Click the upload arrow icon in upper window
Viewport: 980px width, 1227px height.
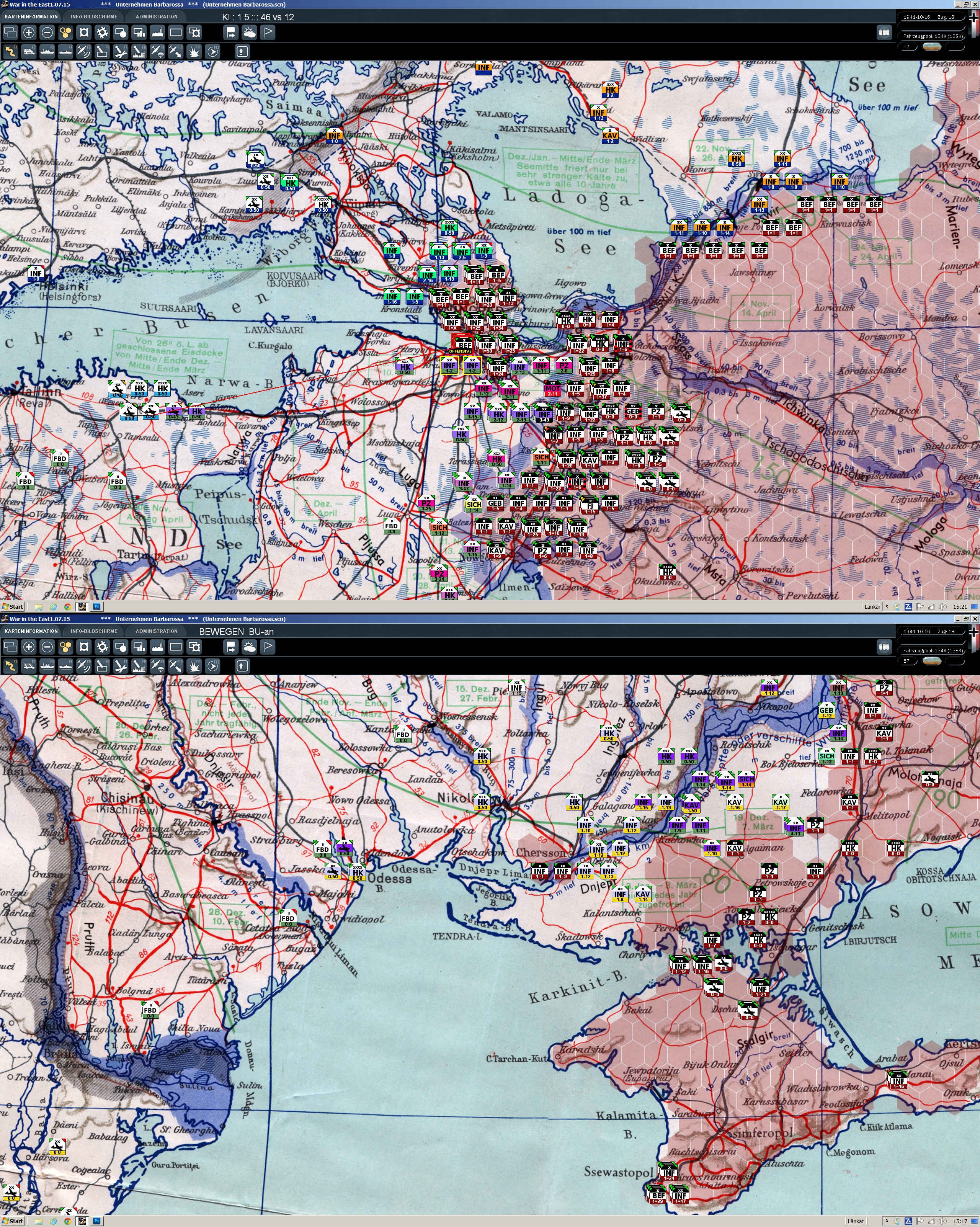(x=242, y=52)
